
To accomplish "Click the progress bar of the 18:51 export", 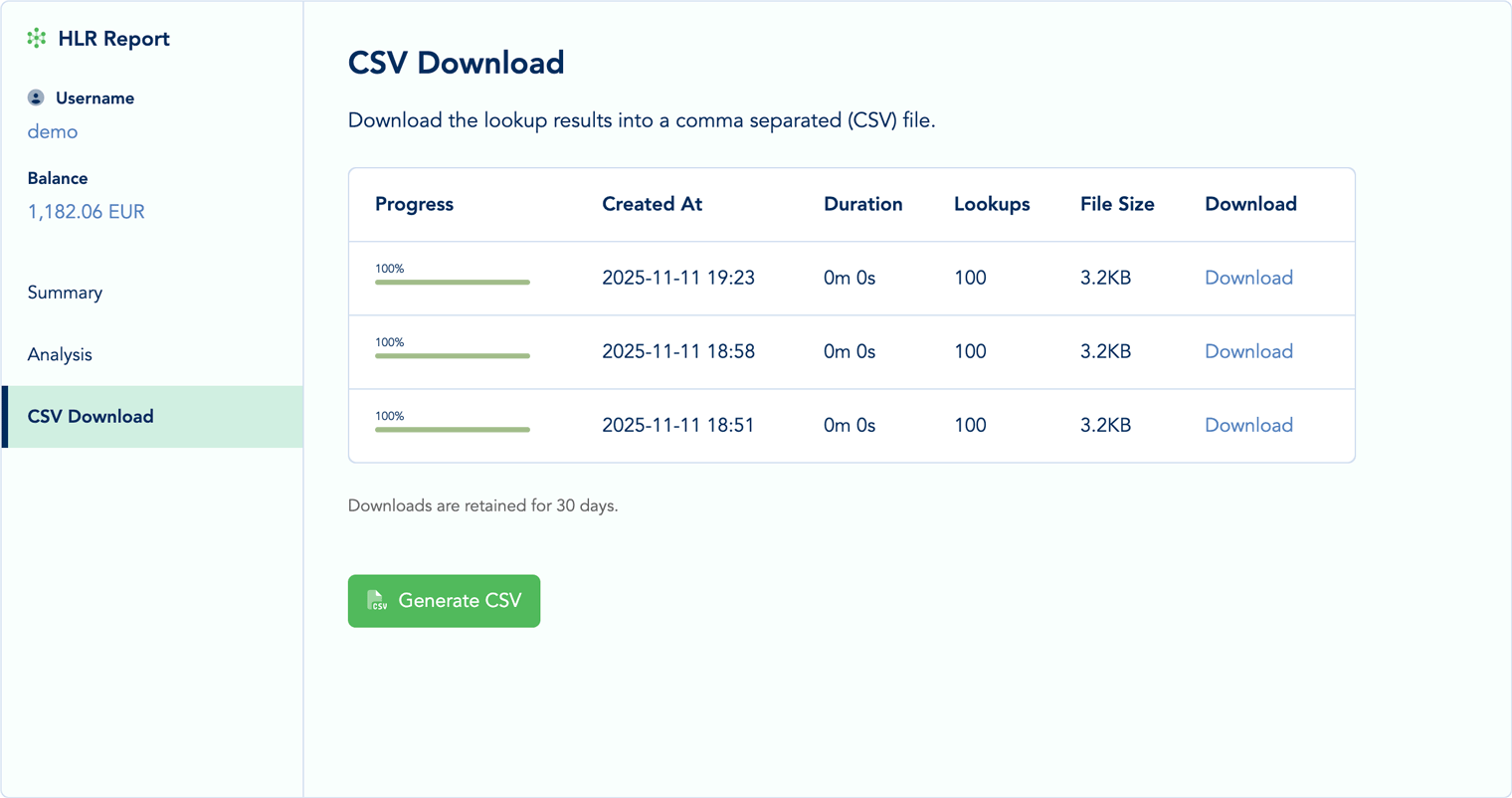I will (x=453, y=429).
